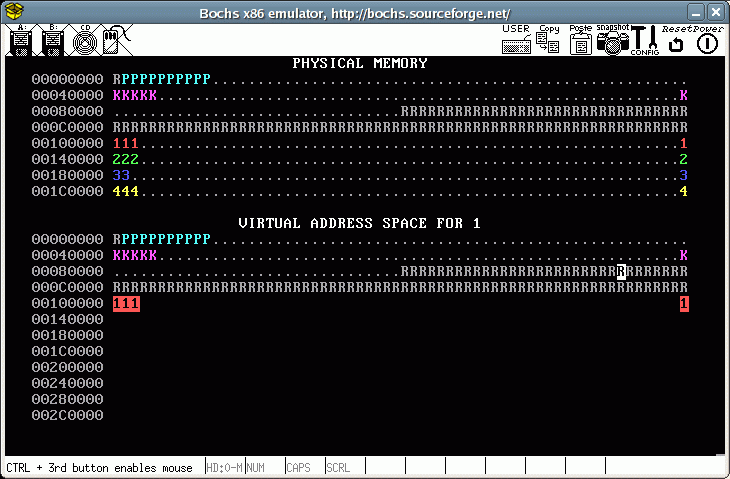Click red 111 in physical memory
The image size is (730, 479).
tap(126, 143)
